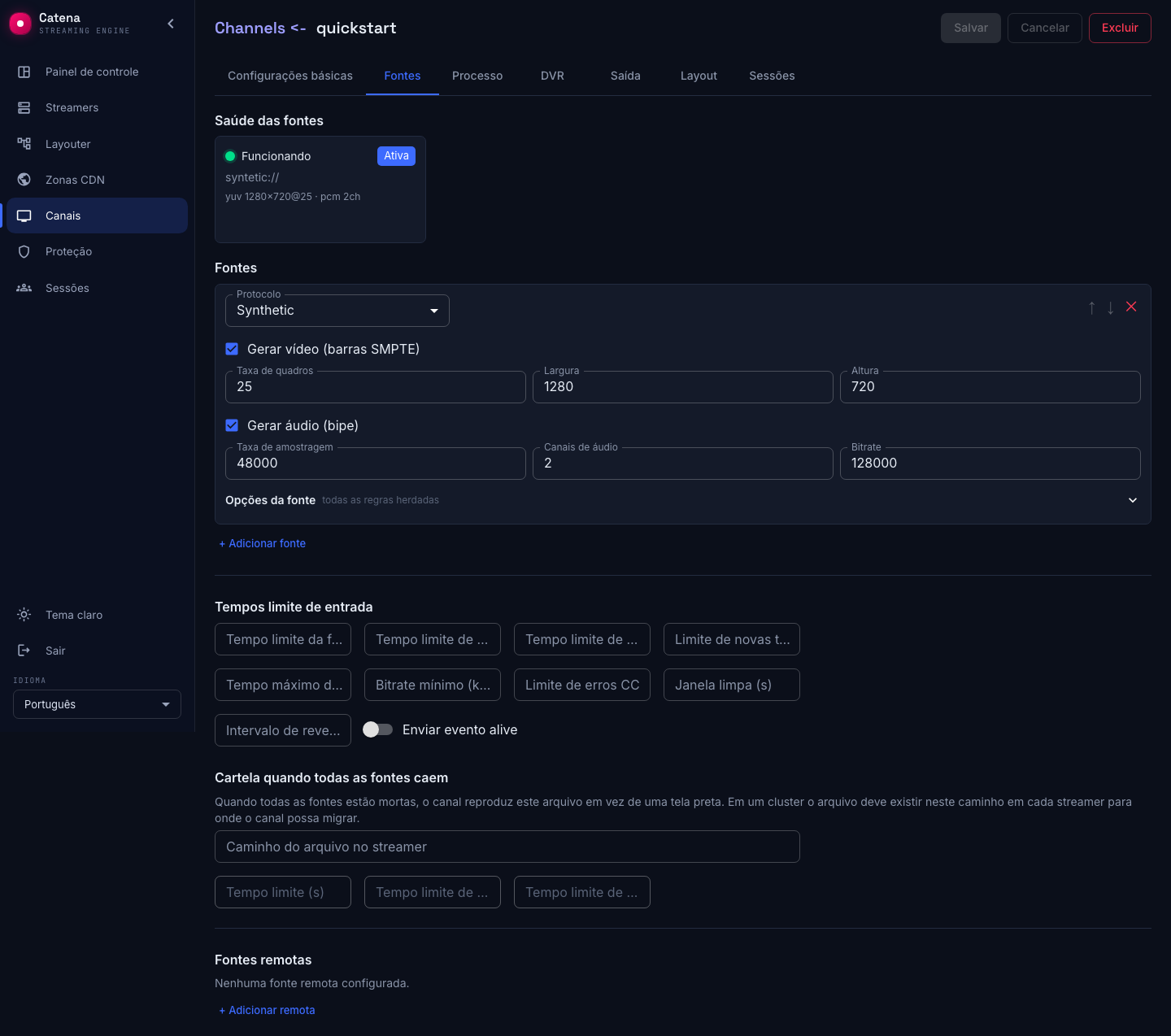Image resolution: width=1171 pixels, height=1036 pixels.
Task: Click the Salvar button
Action: coord(971,28)
